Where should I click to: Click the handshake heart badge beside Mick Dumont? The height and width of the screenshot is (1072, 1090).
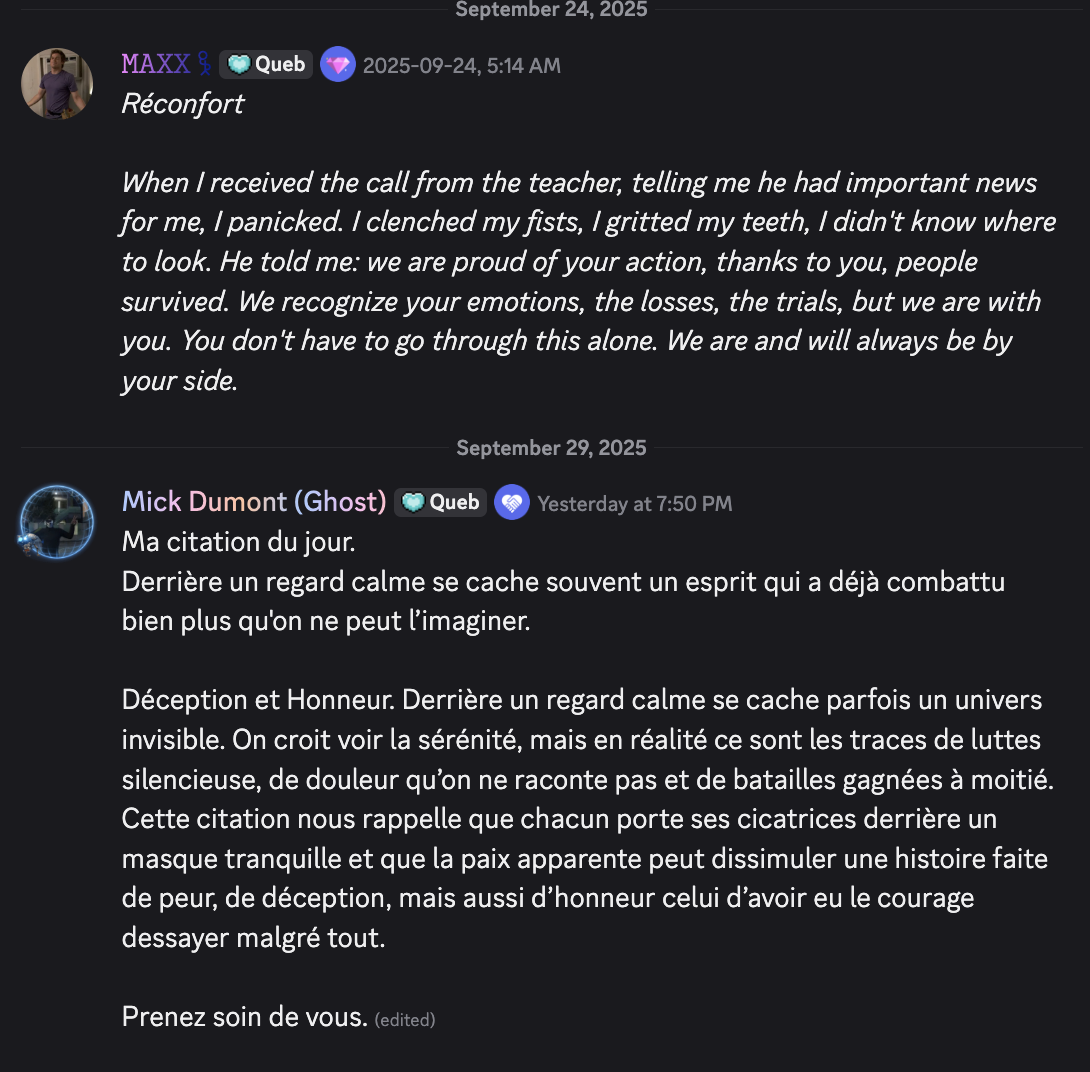[x=512, y=502]
